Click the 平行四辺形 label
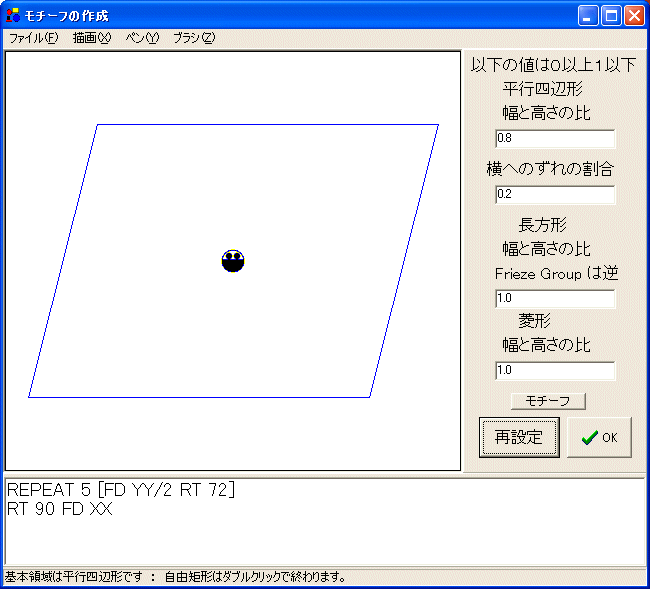Viewport: 650px width, 589px height. point(543,89)
